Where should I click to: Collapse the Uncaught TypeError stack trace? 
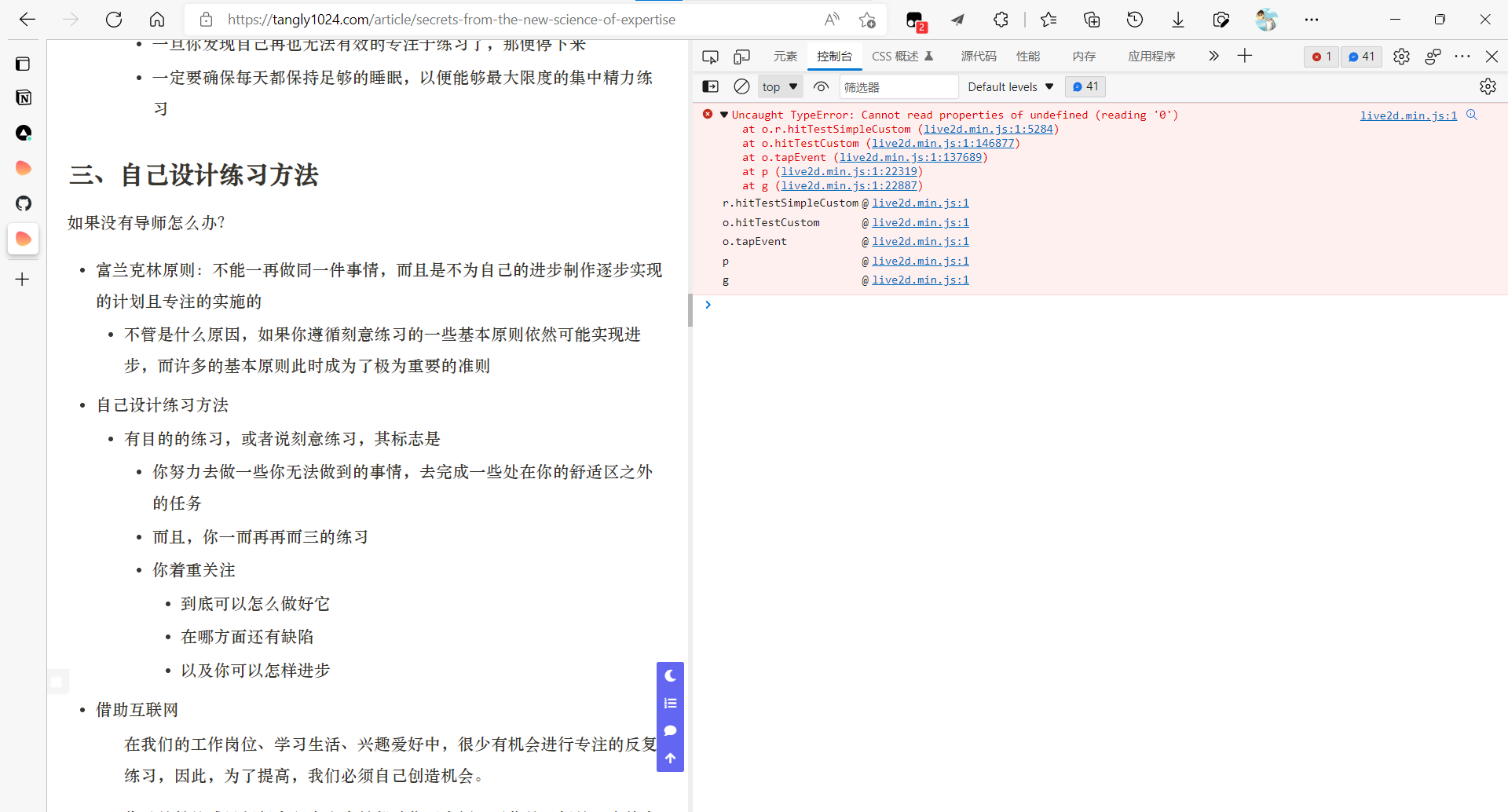724,115
